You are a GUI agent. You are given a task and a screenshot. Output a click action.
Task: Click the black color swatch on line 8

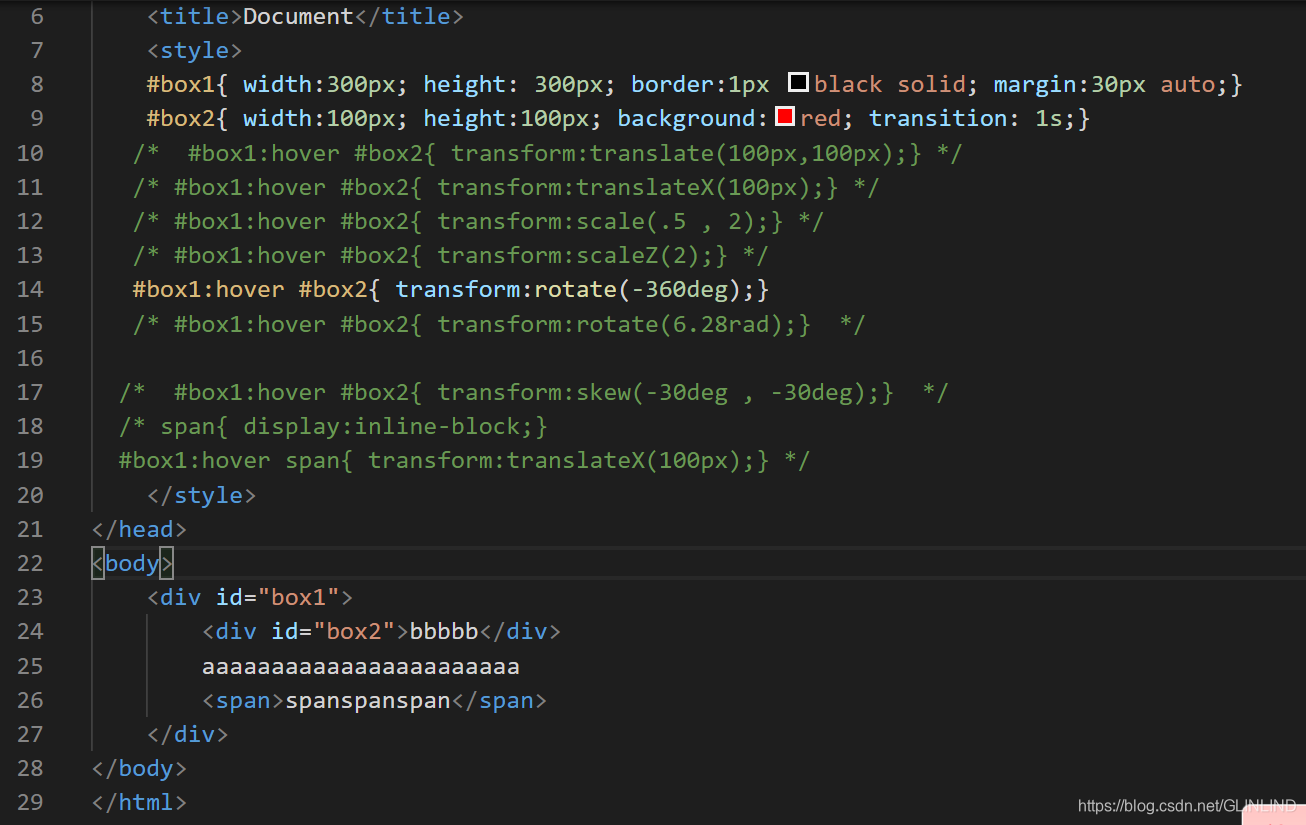point(798,83)
